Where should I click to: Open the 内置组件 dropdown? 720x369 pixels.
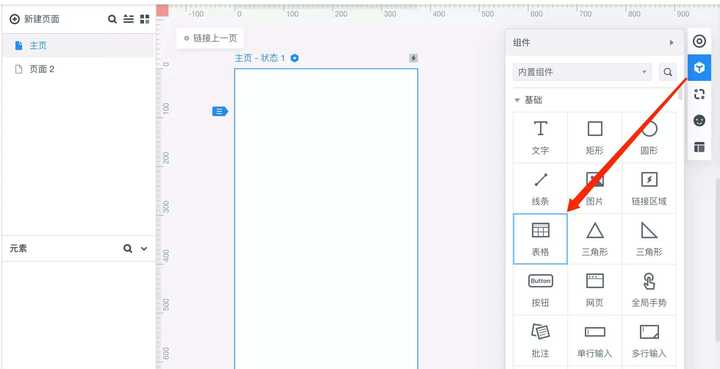coord(582,72)
